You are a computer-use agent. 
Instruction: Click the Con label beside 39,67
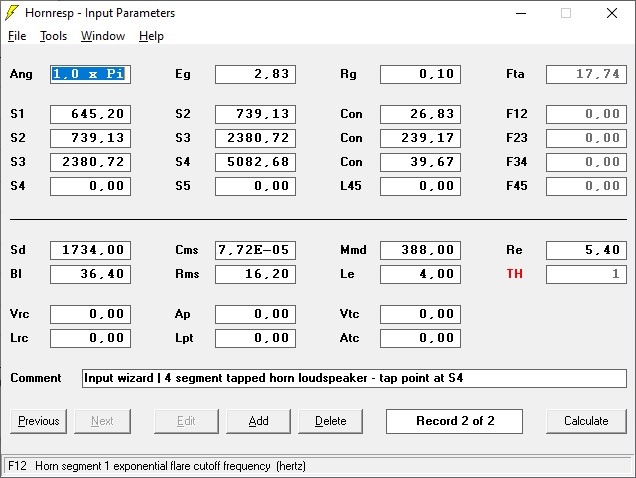coord(351,162)
